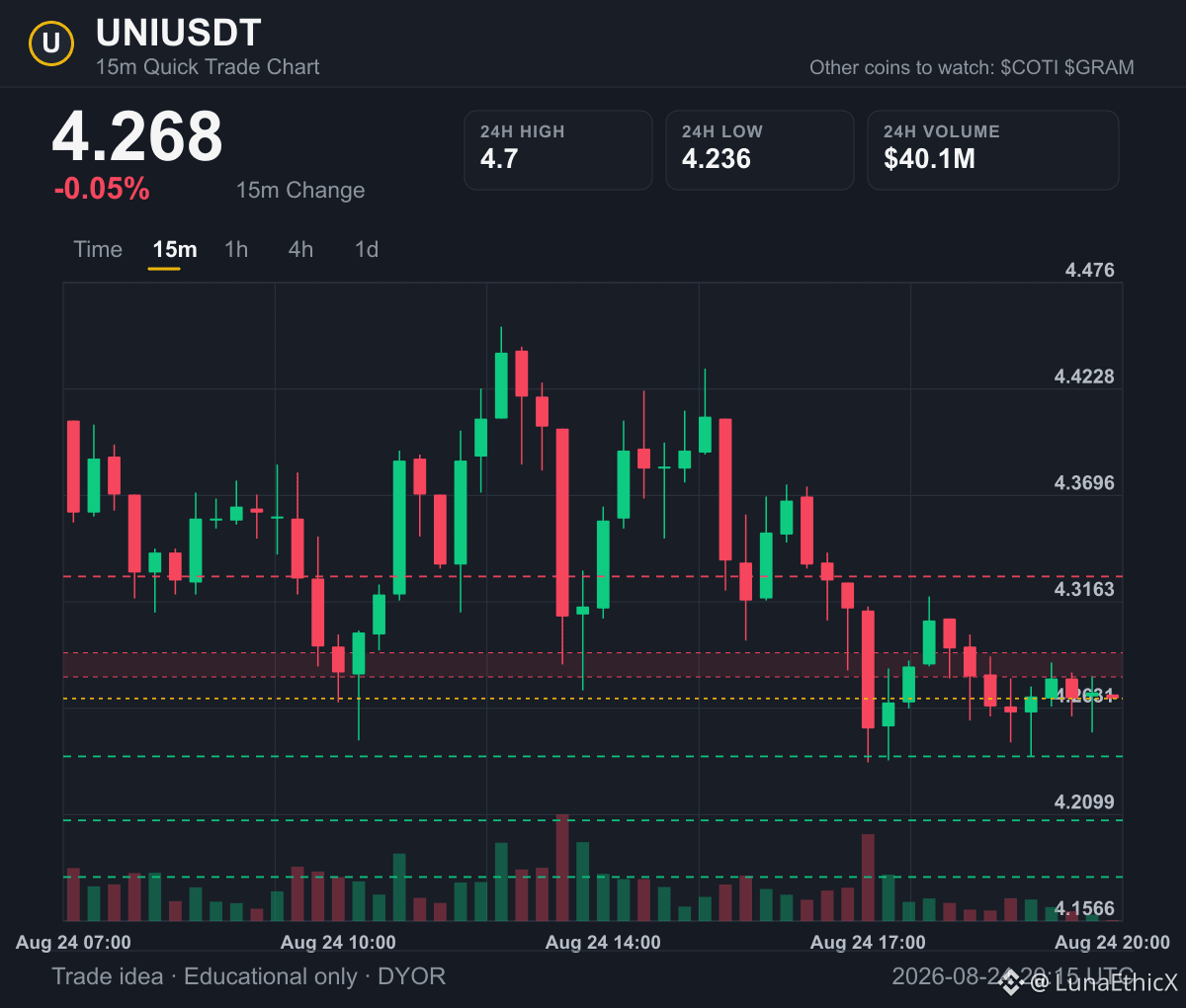This screenshot has height=1008, width=1186.
Task: Click the yellow dashed current price line
Action: click(x=593, y=699)
